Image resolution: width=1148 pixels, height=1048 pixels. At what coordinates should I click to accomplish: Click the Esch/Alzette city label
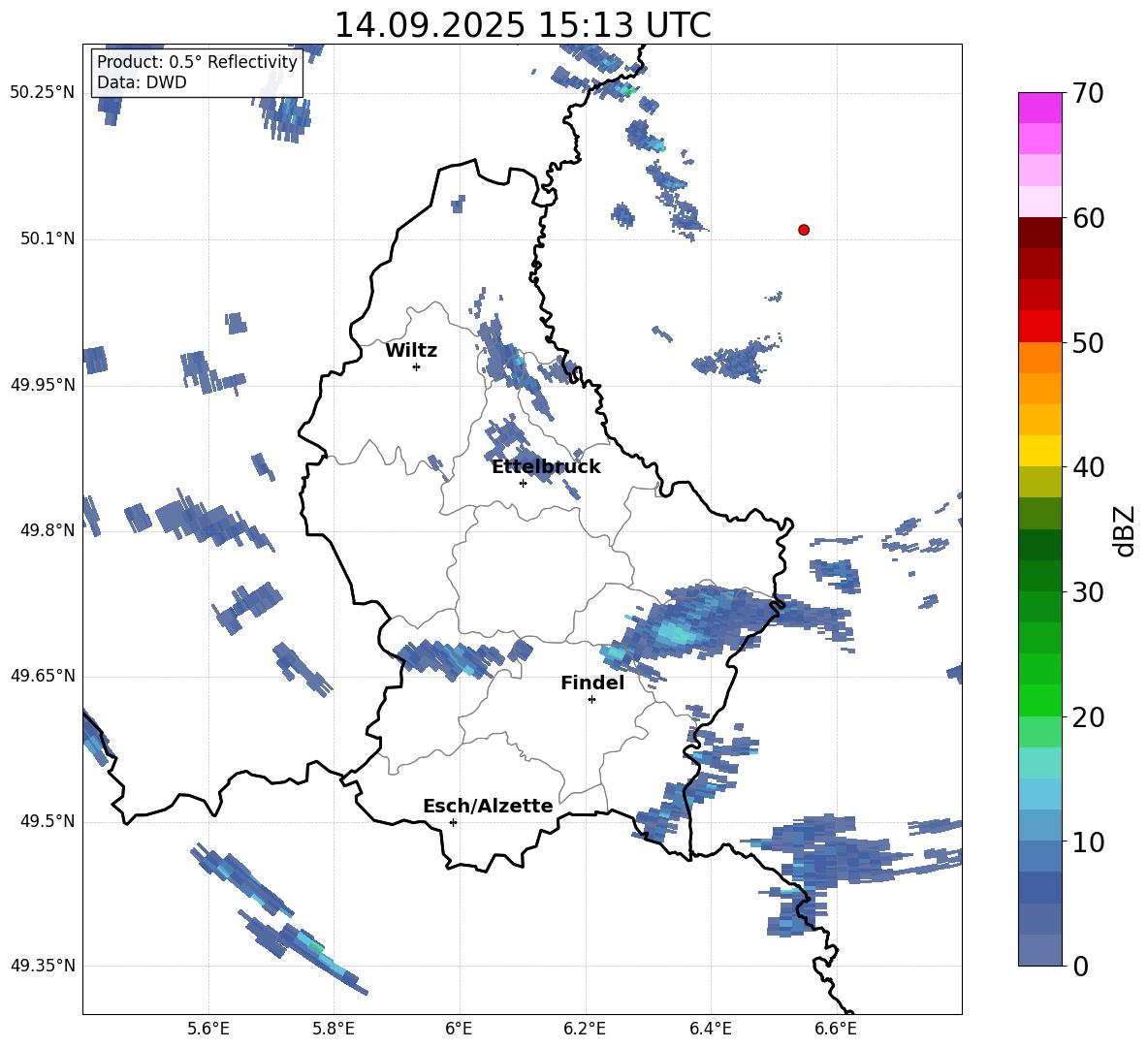pyautogui.click(x=488, y=806)
